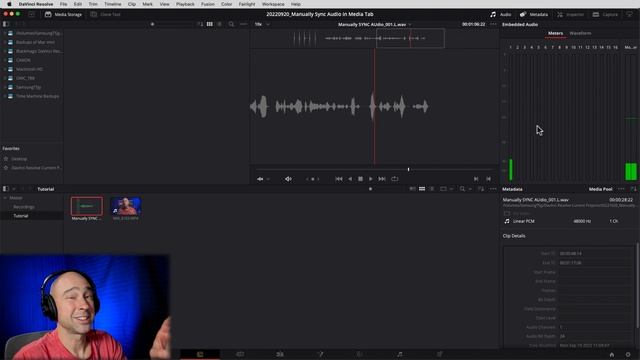640x360 pixels.
Task: Expand the Macintosh HD volume
Action: point(5,69)
